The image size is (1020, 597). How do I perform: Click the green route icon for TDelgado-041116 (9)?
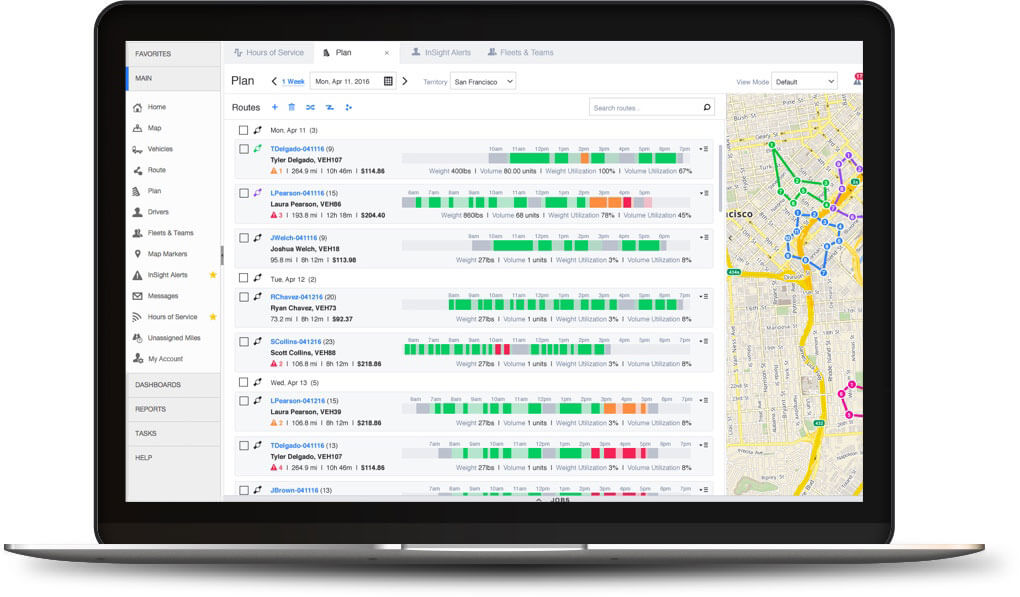[x=258, y=149]
